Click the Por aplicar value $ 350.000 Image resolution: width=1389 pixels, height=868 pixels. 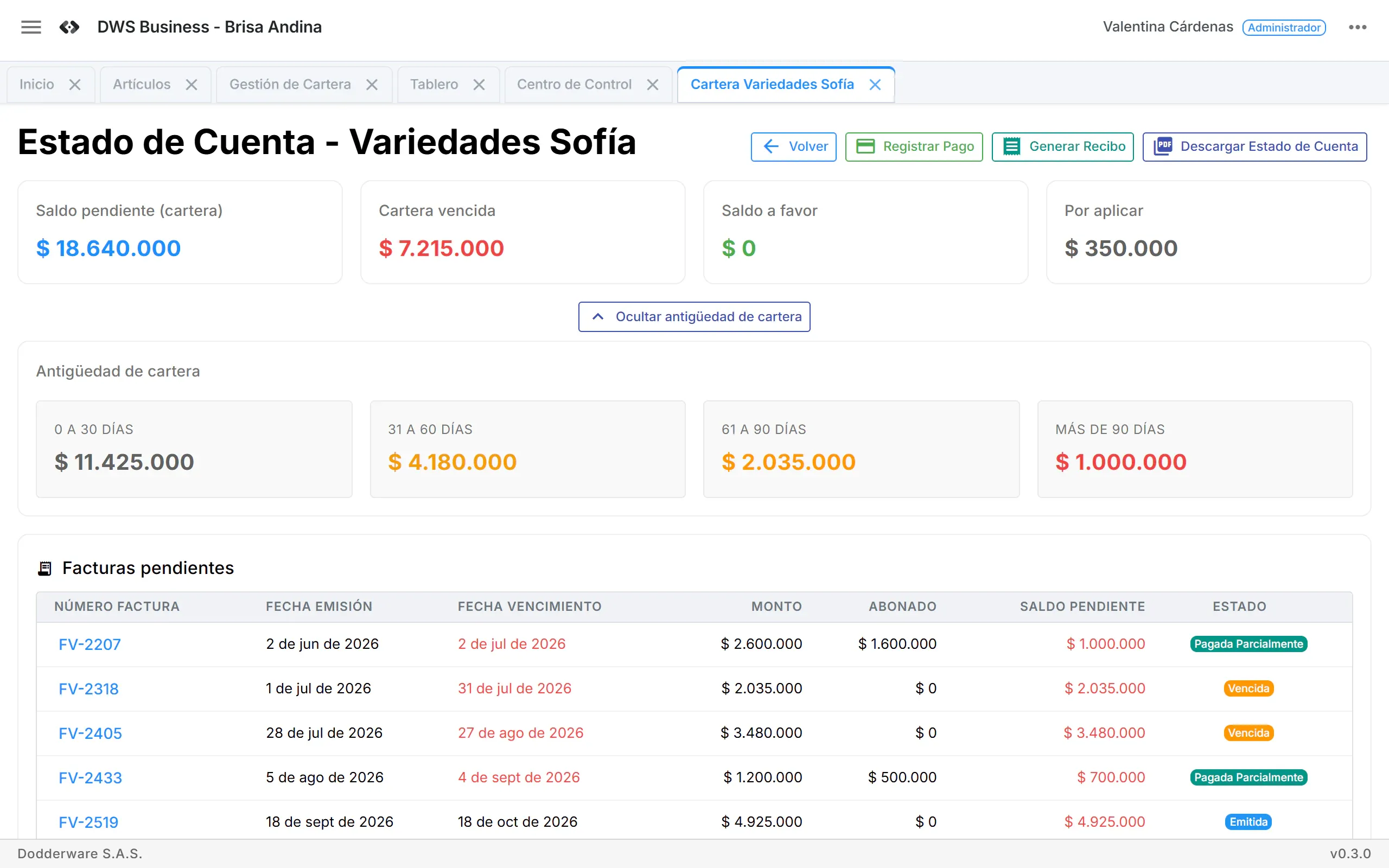click(x=1120, y=248)
